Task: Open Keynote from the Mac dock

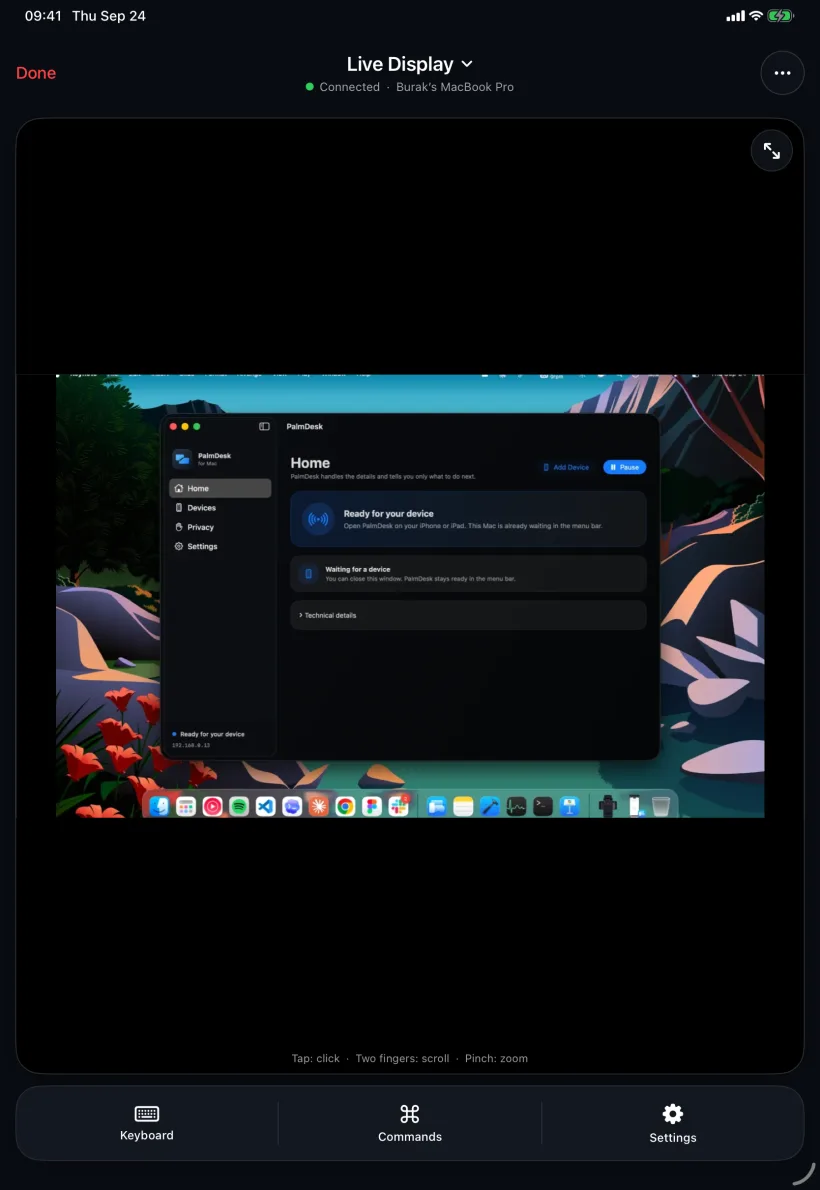Action: pyautogui.click(x=569, y=806)
